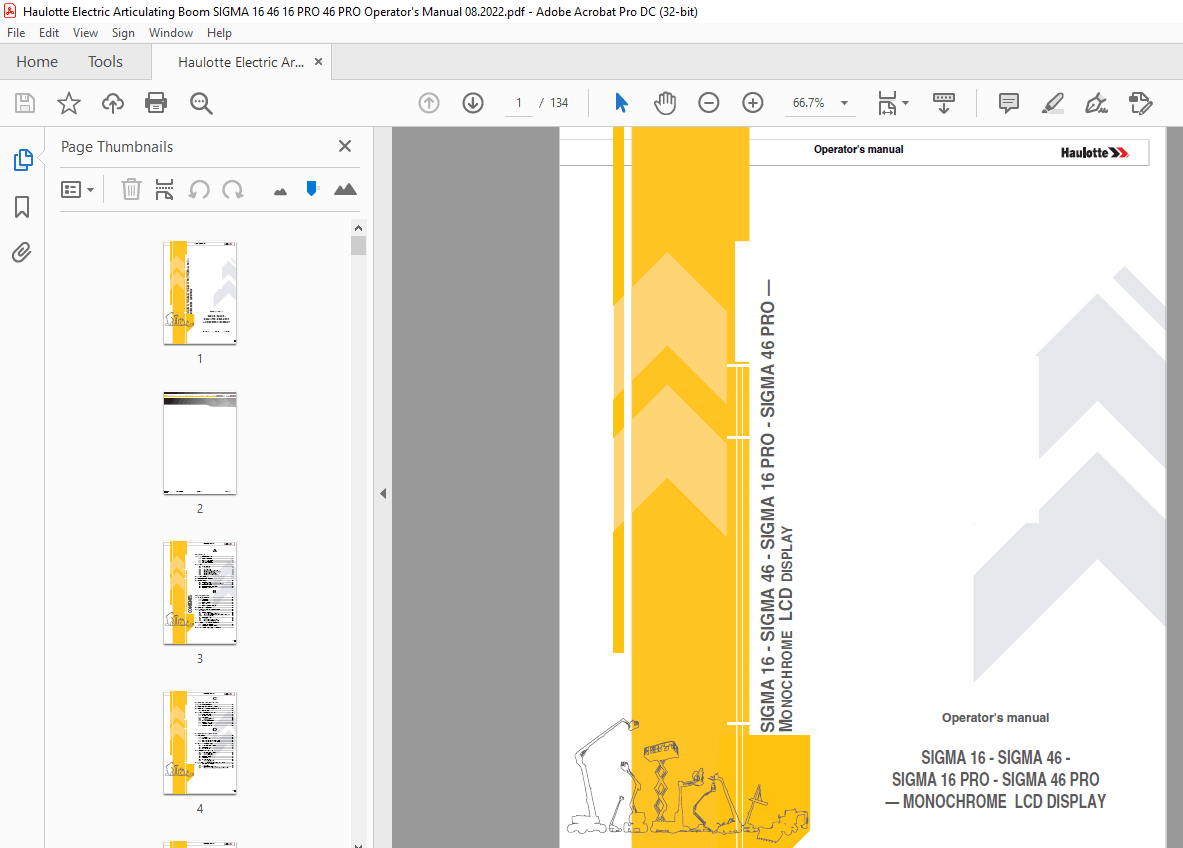Star this document as a favorite
The width and height of the screenshot is (1183, 848).
click(68, 103)
